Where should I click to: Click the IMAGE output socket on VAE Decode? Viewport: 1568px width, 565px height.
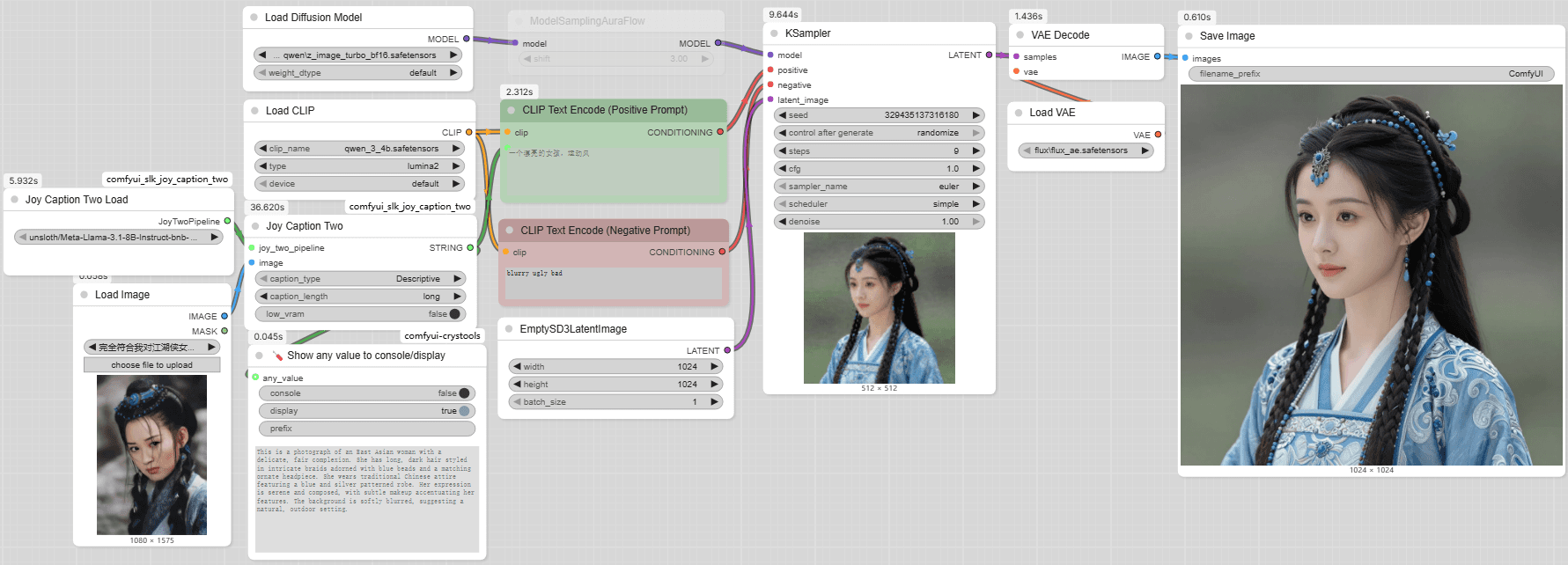(x=1157, y=56)
